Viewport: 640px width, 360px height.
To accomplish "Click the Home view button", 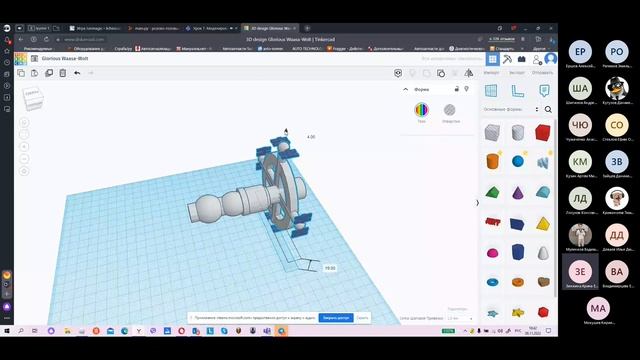I will pyautogui.click(x=24, y=122).
